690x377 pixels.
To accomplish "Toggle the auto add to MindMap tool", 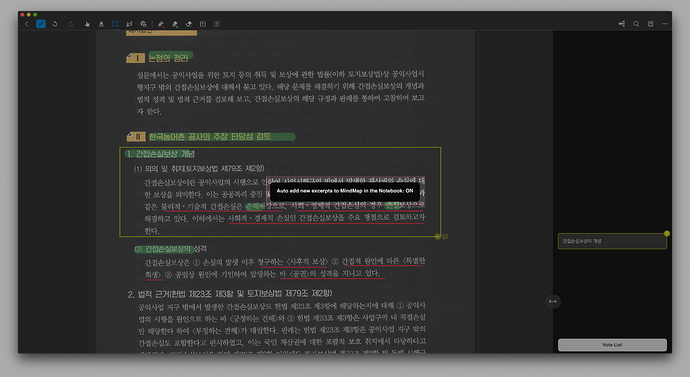I will pyautogui.click(x=143, y=24).
